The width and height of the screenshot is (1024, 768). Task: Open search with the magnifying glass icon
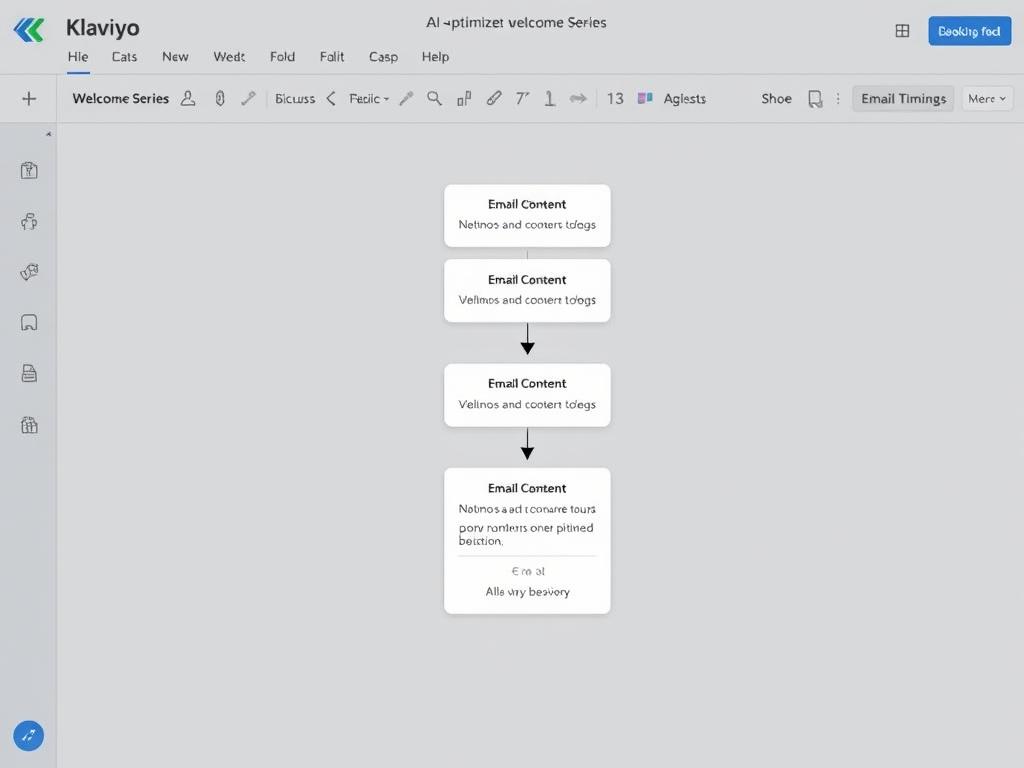(x=435, y=98)
